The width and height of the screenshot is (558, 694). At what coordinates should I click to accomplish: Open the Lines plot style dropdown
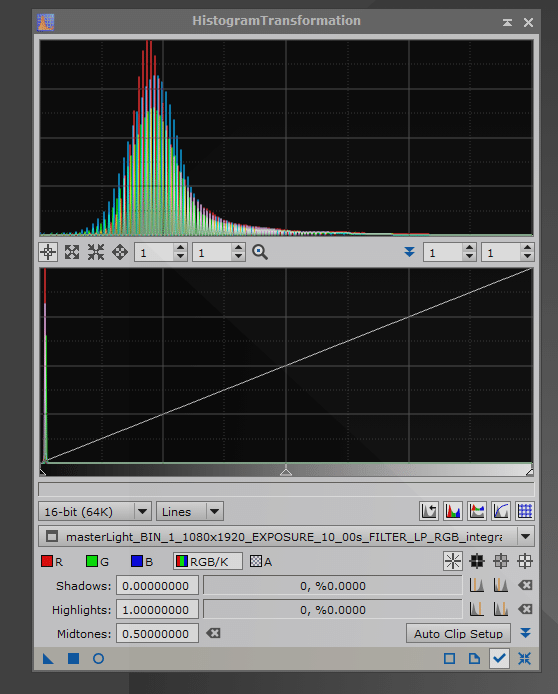coord(190,512)
